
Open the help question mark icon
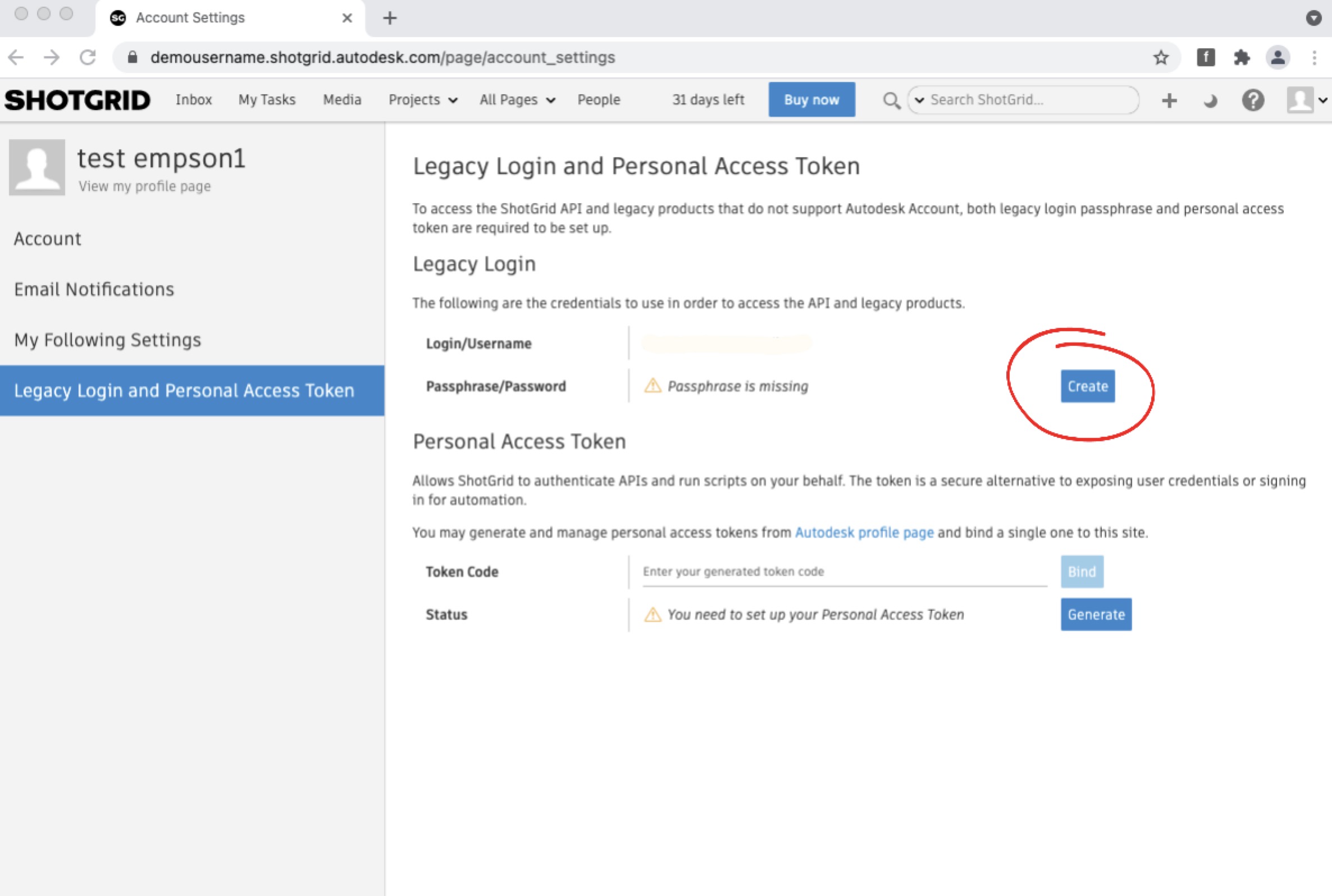pyautogui.click(x=1253, y=100)
